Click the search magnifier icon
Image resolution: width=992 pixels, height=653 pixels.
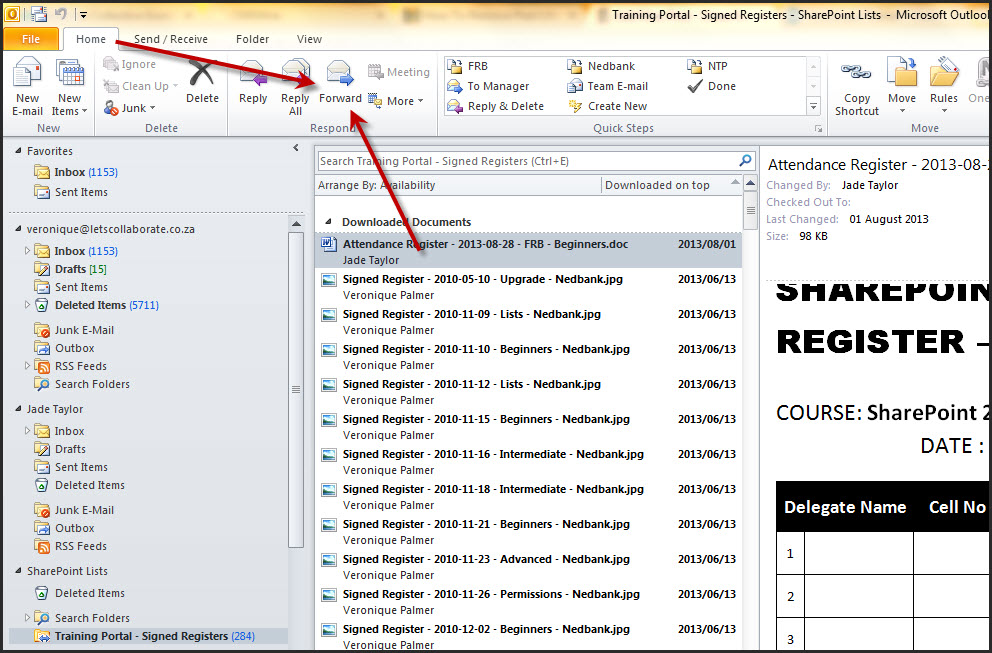click(745, 160)
